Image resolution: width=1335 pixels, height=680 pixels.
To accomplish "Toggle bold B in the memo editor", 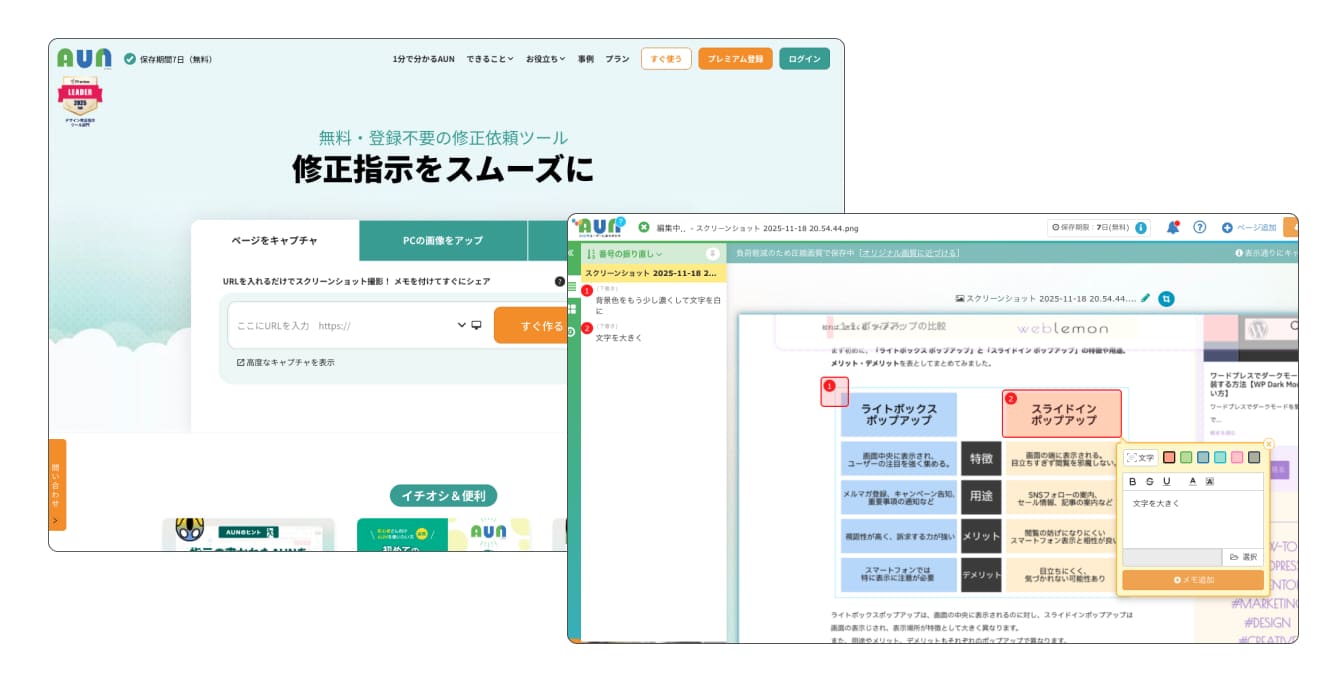I will (x=1133, y=481).
